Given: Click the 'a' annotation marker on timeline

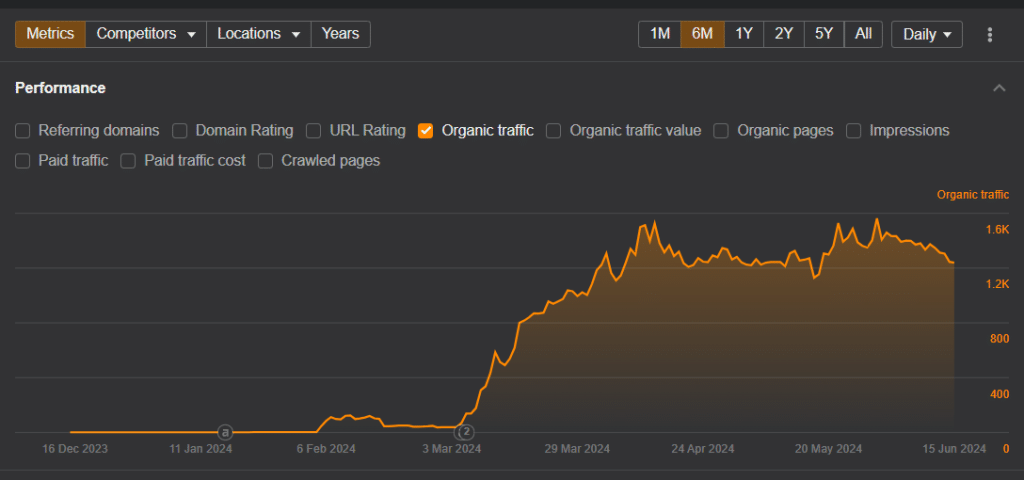Looking at the screenshot, I should point(225,433).
